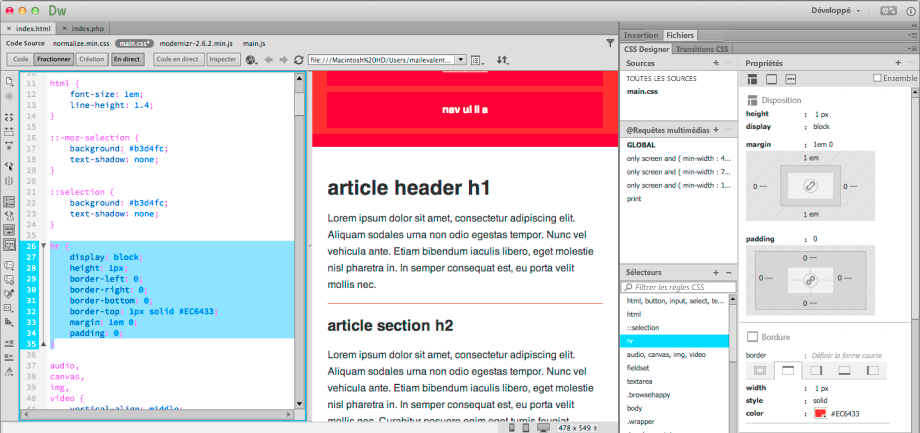The image size is (920, 433).
Task: Click the Code en direct button
Action: point(179,59)
